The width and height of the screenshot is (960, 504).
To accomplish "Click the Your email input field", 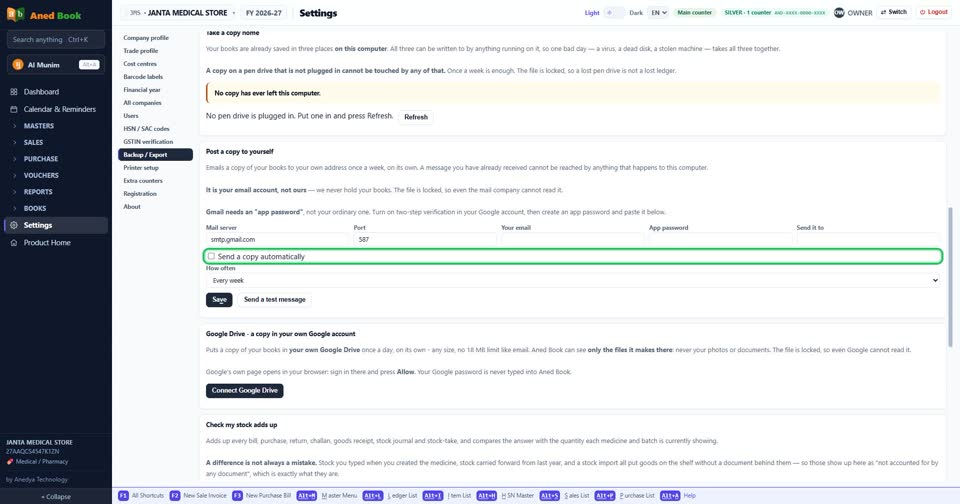I will point(572,239).
